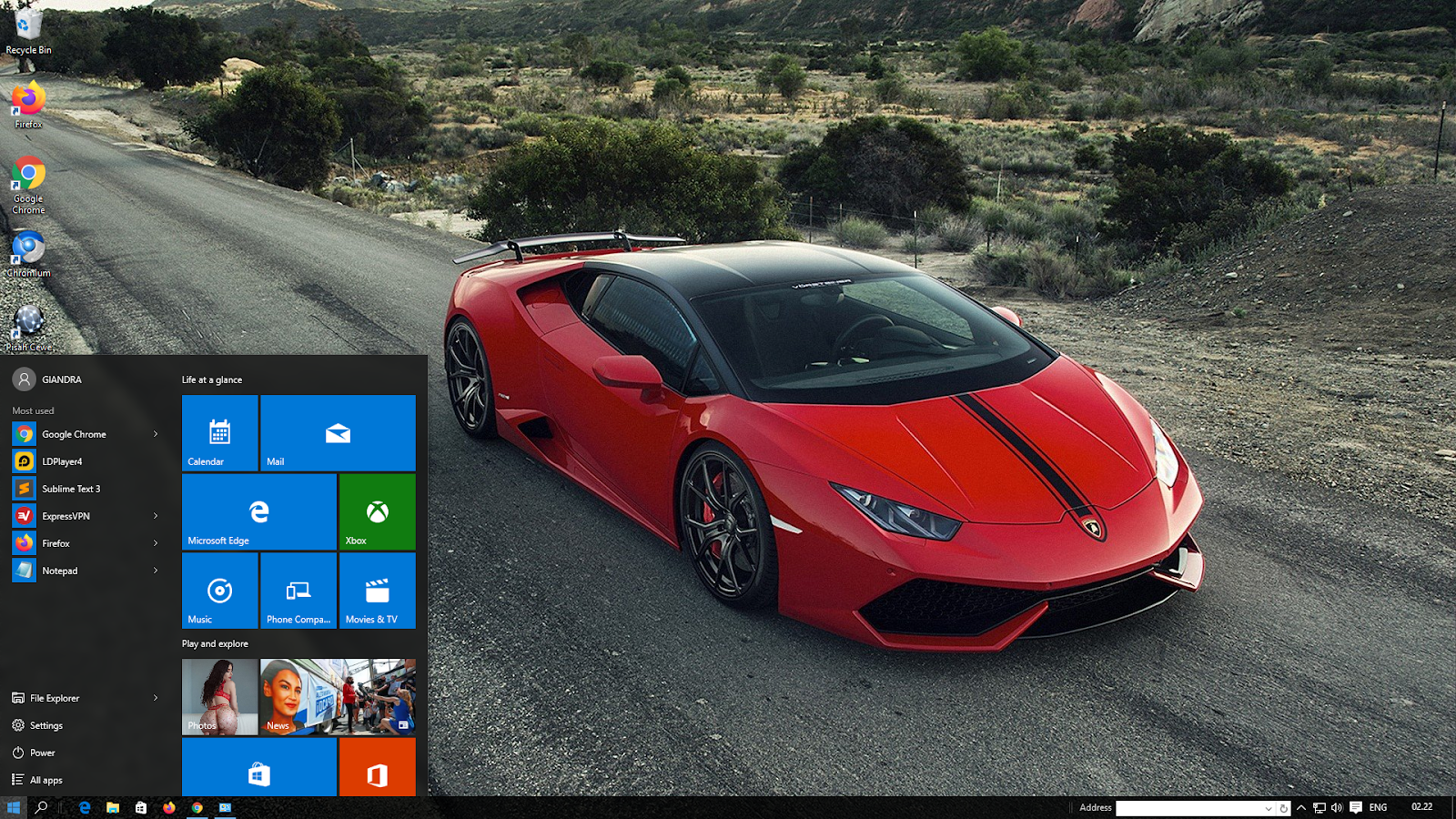Launch Phone Companion
This screenshot has height=819, width=1456.
pyautogui.click(x=298, y=591)
